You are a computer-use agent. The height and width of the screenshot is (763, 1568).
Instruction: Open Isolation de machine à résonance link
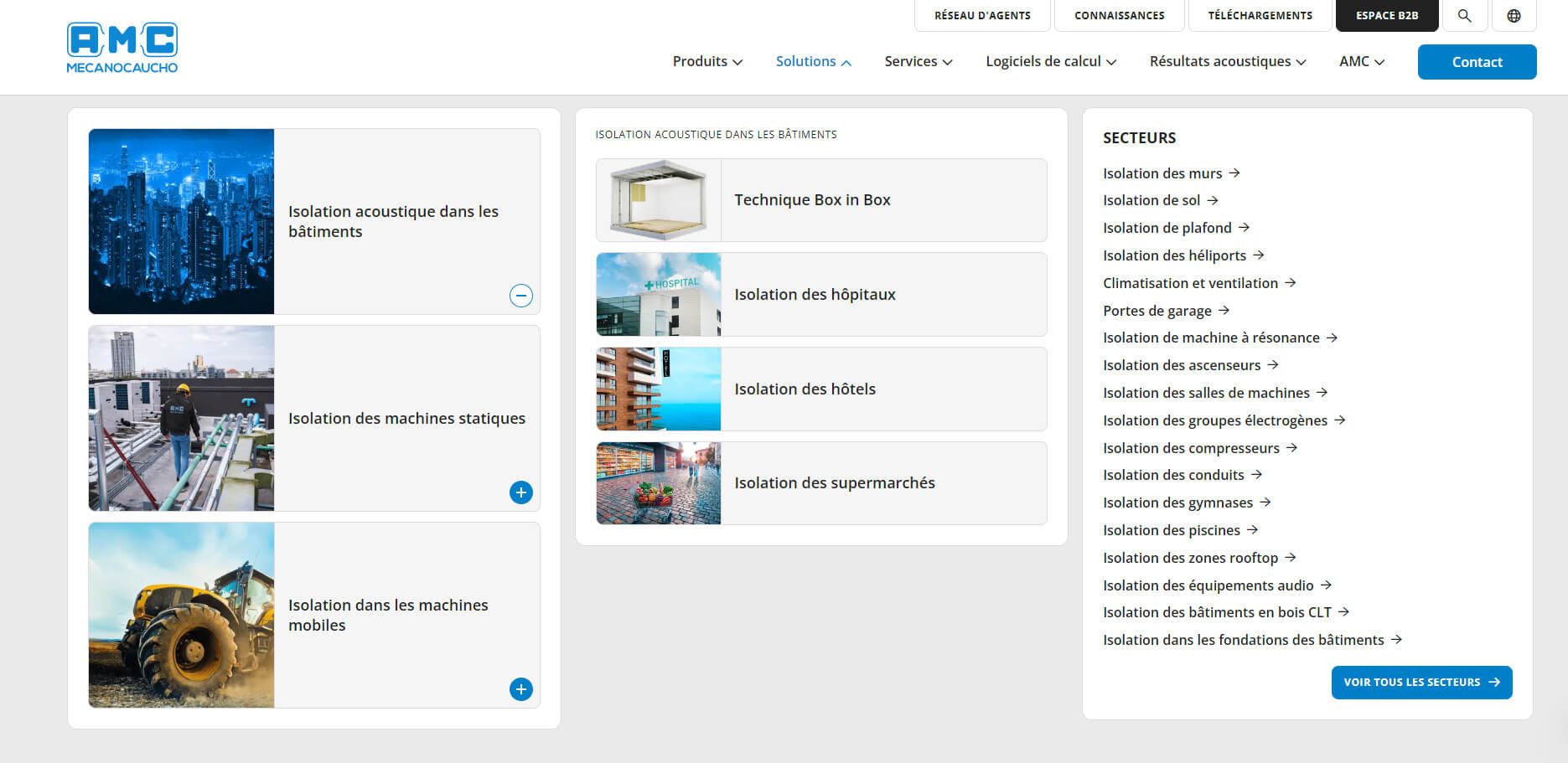click(x=1220, y=338)
